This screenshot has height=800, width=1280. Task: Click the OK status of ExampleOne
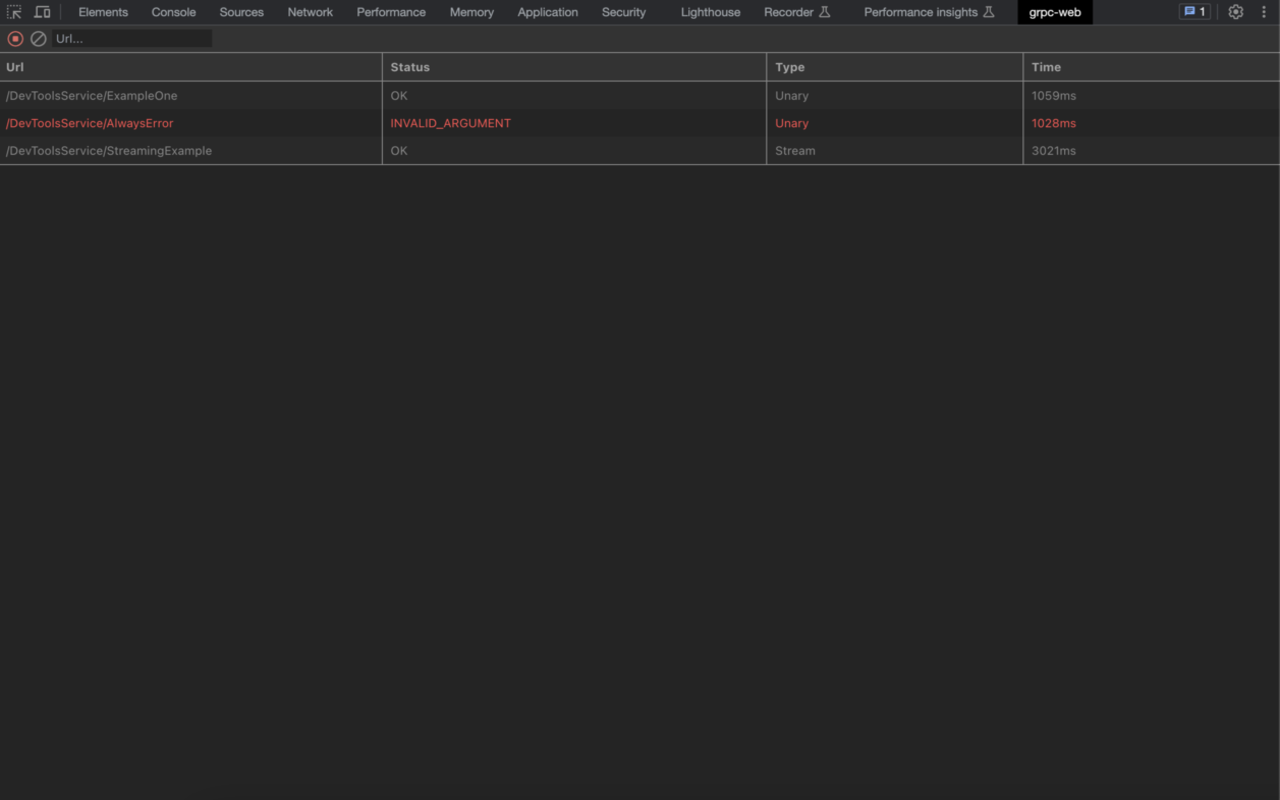click(x=399, y=96)
